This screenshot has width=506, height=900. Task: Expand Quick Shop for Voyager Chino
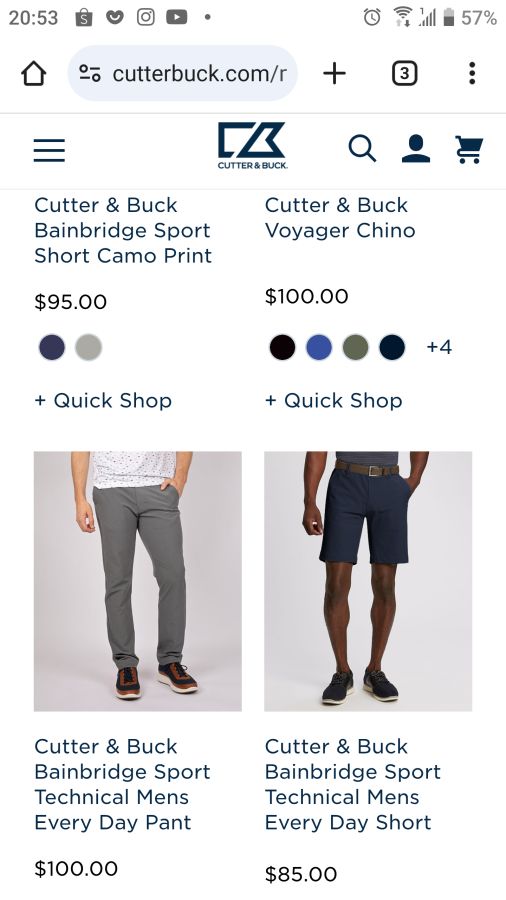[334, 401]
